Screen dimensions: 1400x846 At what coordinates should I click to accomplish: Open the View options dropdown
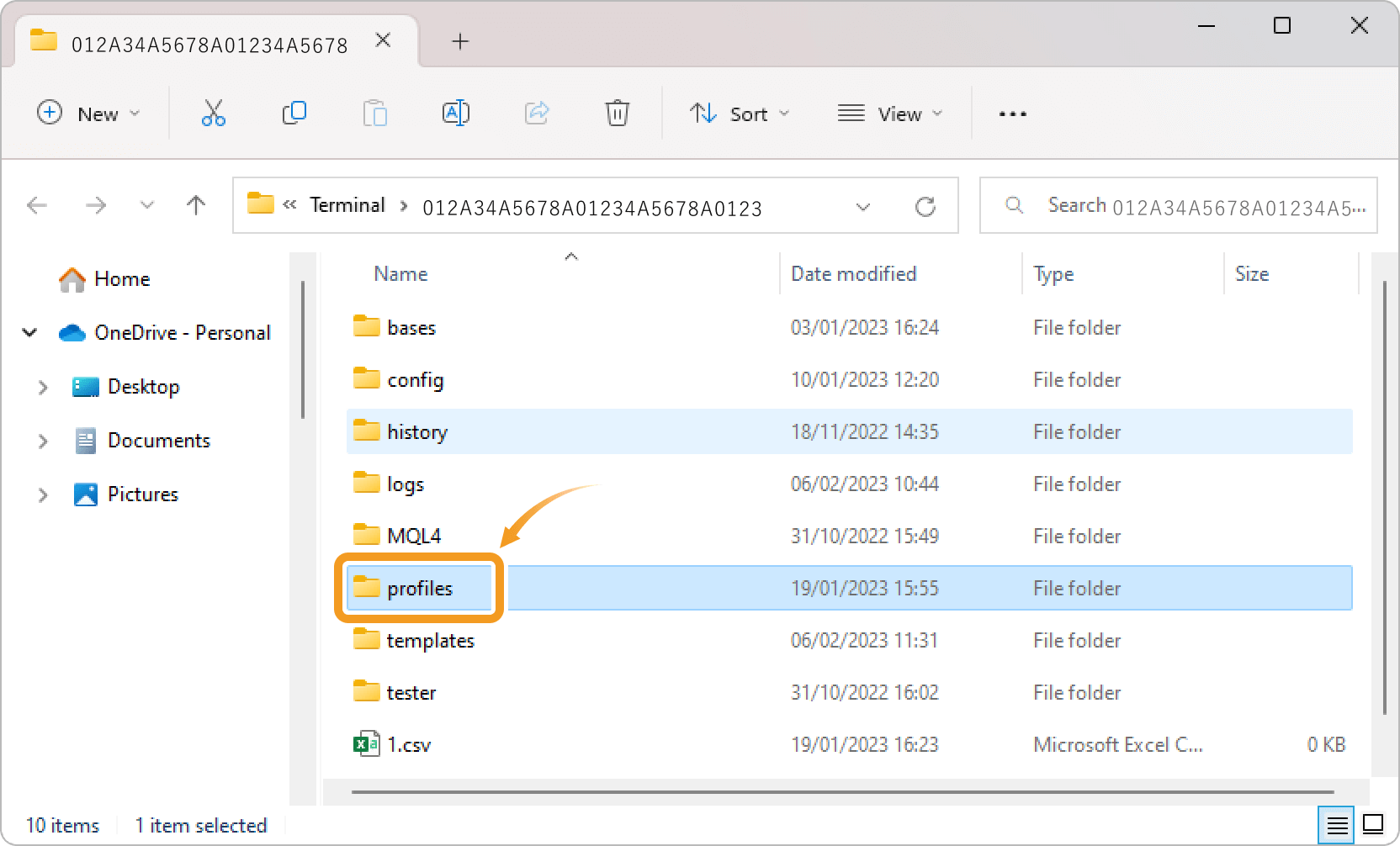pos(890,114)
